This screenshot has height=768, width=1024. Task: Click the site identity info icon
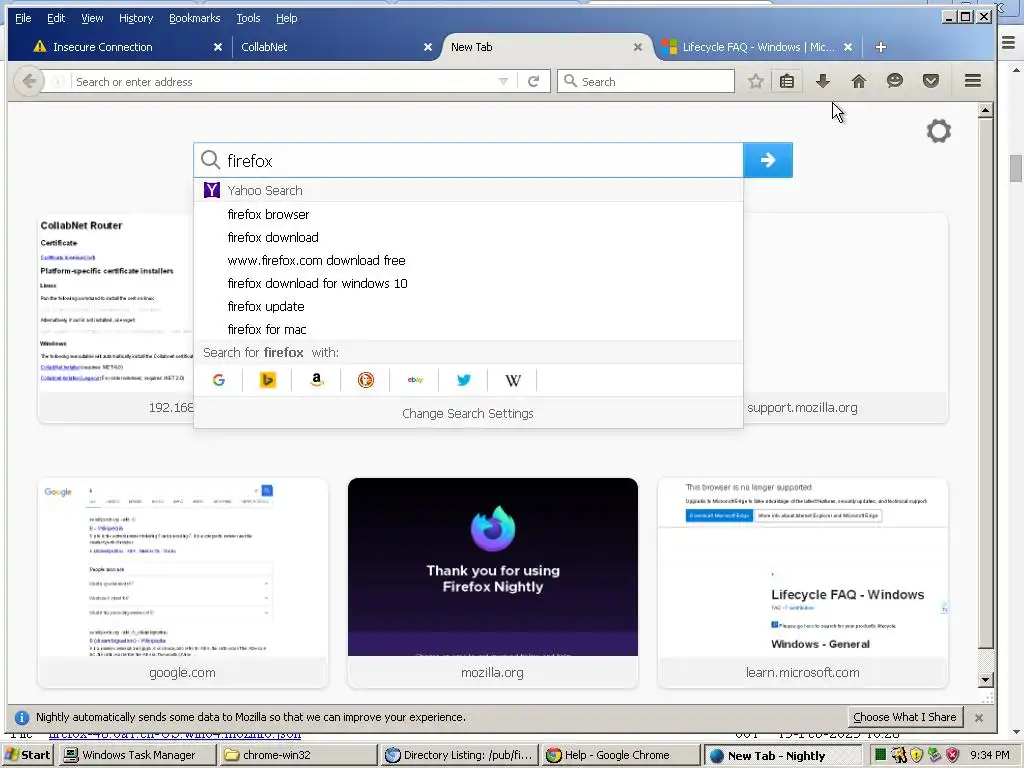tap(58, 82)
